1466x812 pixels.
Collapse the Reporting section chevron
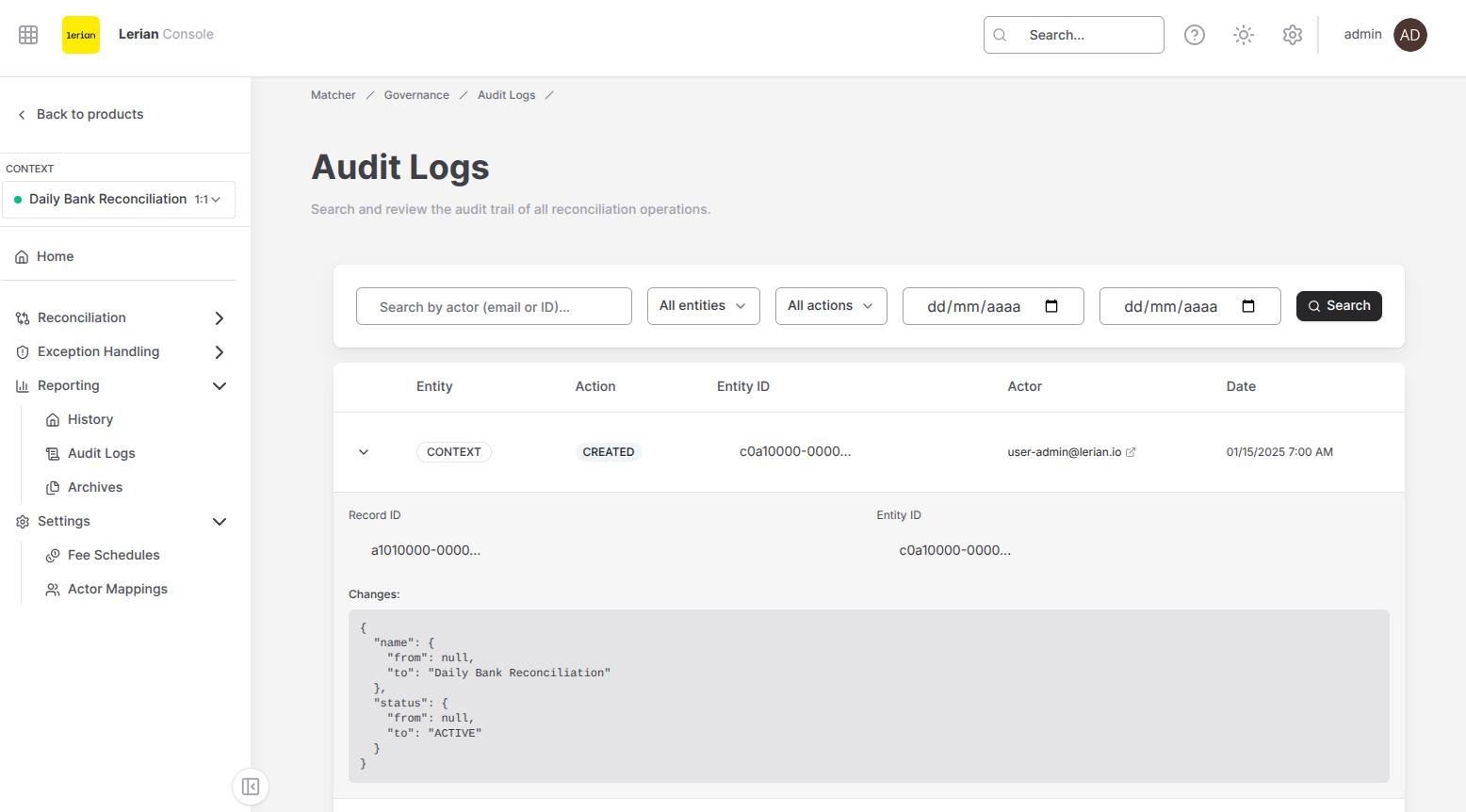point(220,386)
